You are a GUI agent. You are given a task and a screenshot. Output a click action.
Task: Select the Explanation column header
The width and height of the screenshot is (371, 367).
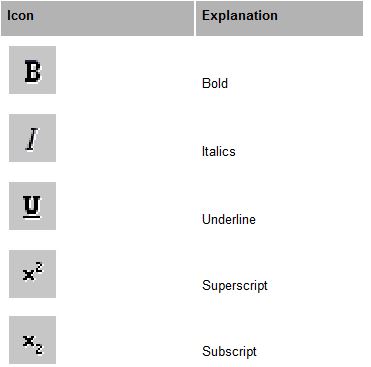tap(240, 16)
